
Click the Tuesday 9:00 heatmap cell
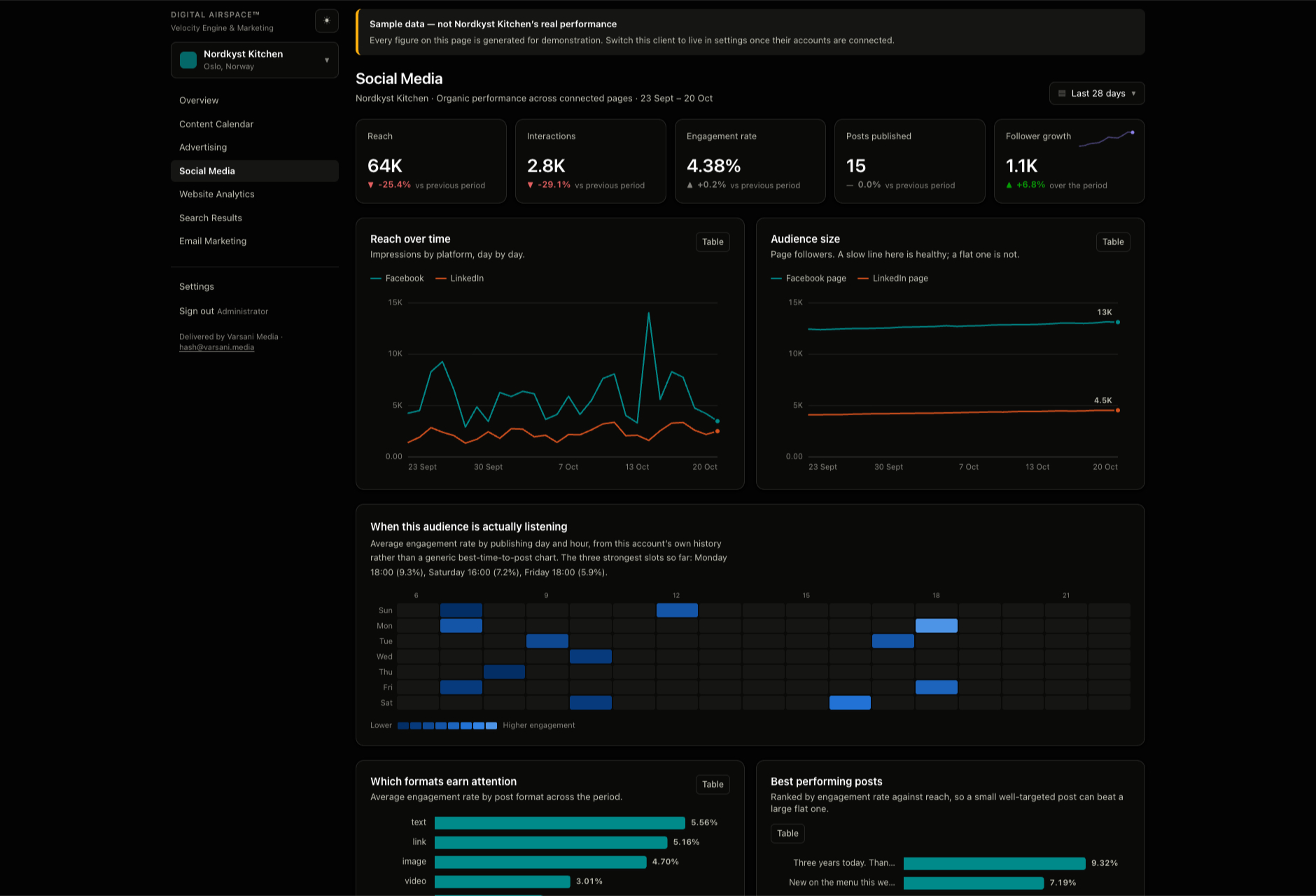click(x=547, y=641)
